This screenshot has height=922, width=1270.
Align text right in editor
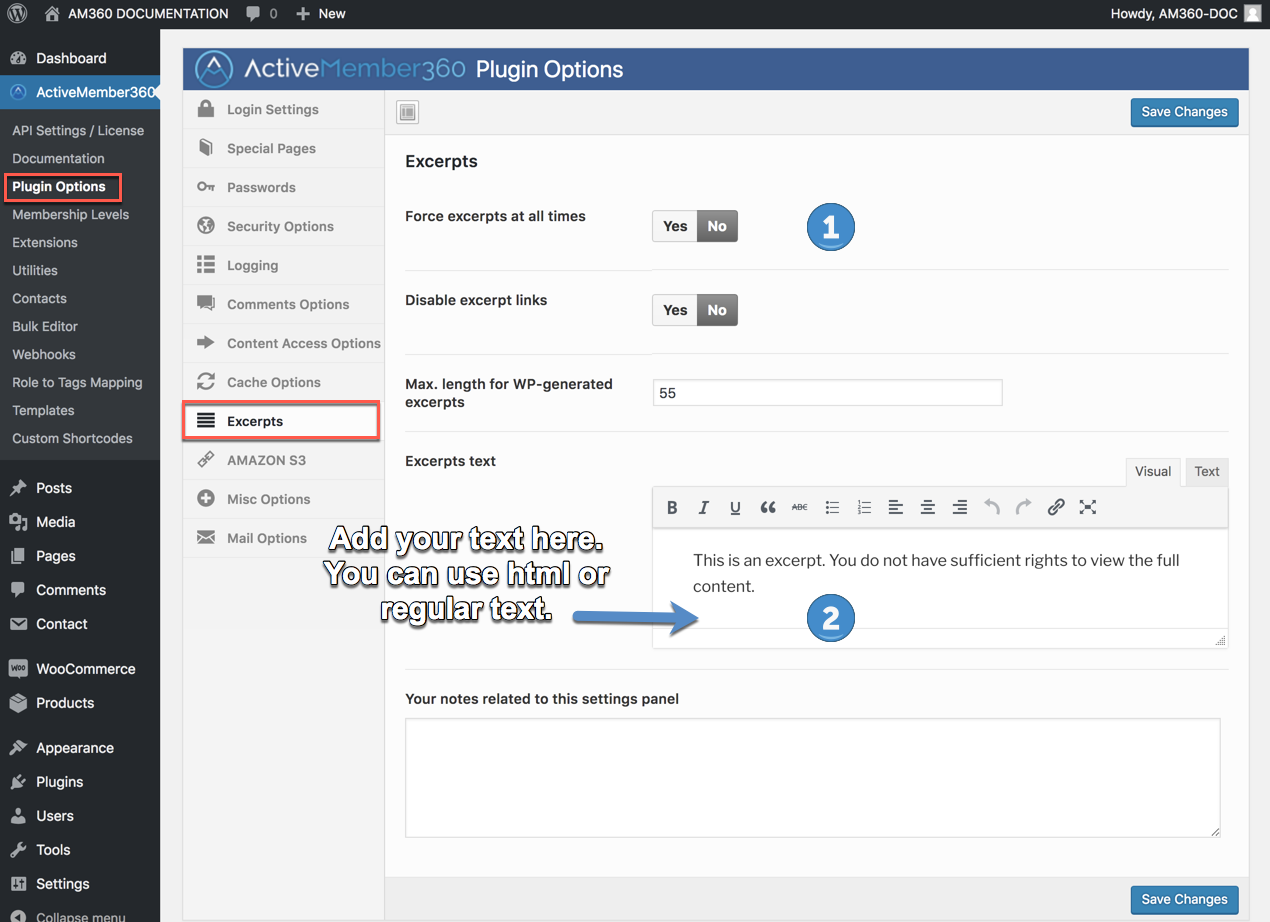pyautogui.click(x=960, y=508)
